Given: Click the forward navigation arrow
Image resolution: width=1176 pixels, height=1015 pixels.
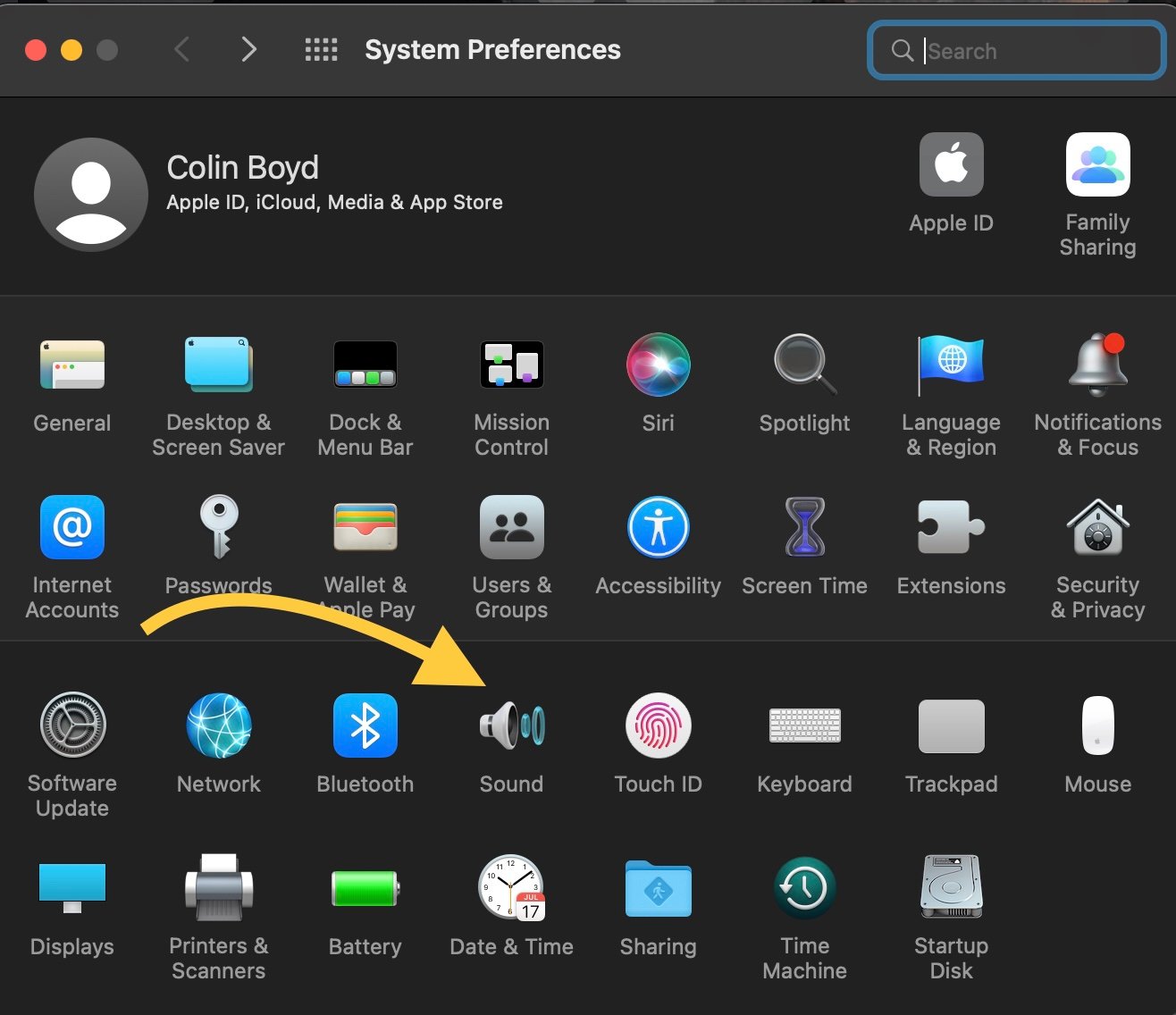Looking at the screenshot, I should 249,49.
